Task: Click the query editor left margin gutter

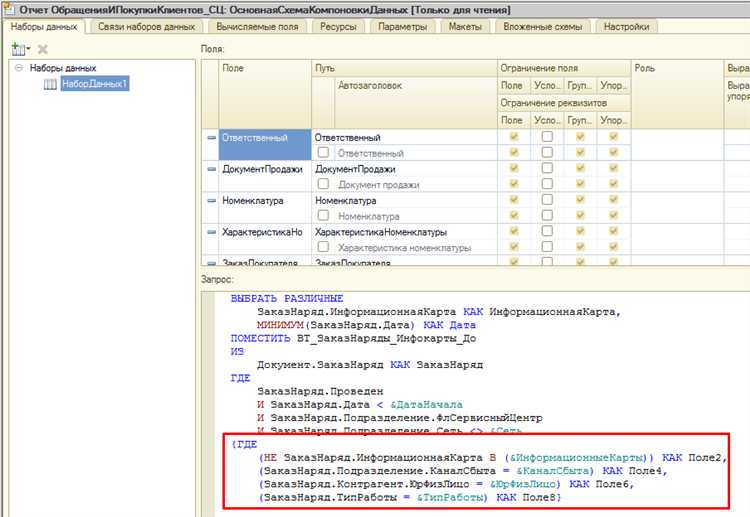Action: click(208, 404)
